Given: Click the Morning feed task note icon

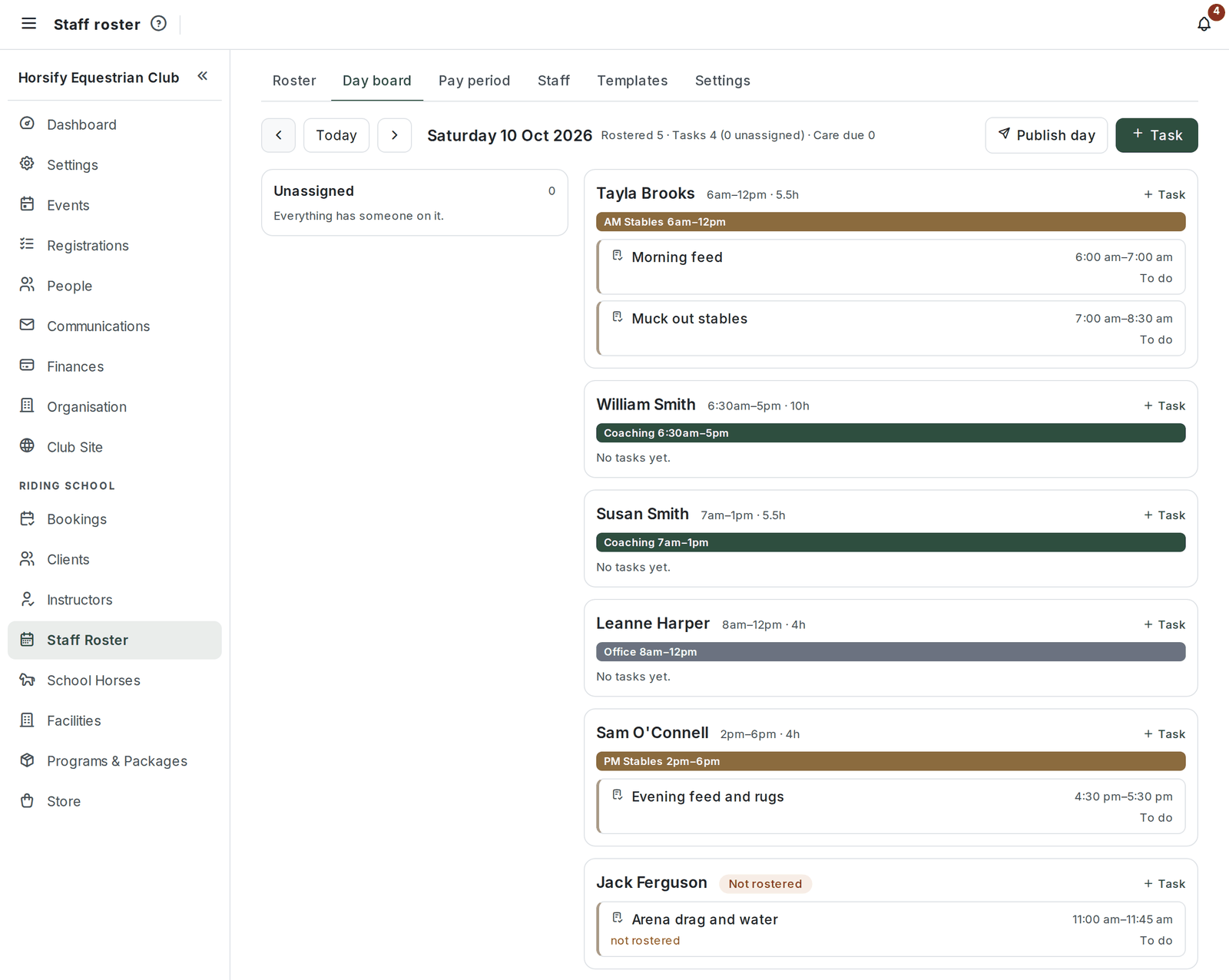Looking at the screenshot, I should point(618,256).
